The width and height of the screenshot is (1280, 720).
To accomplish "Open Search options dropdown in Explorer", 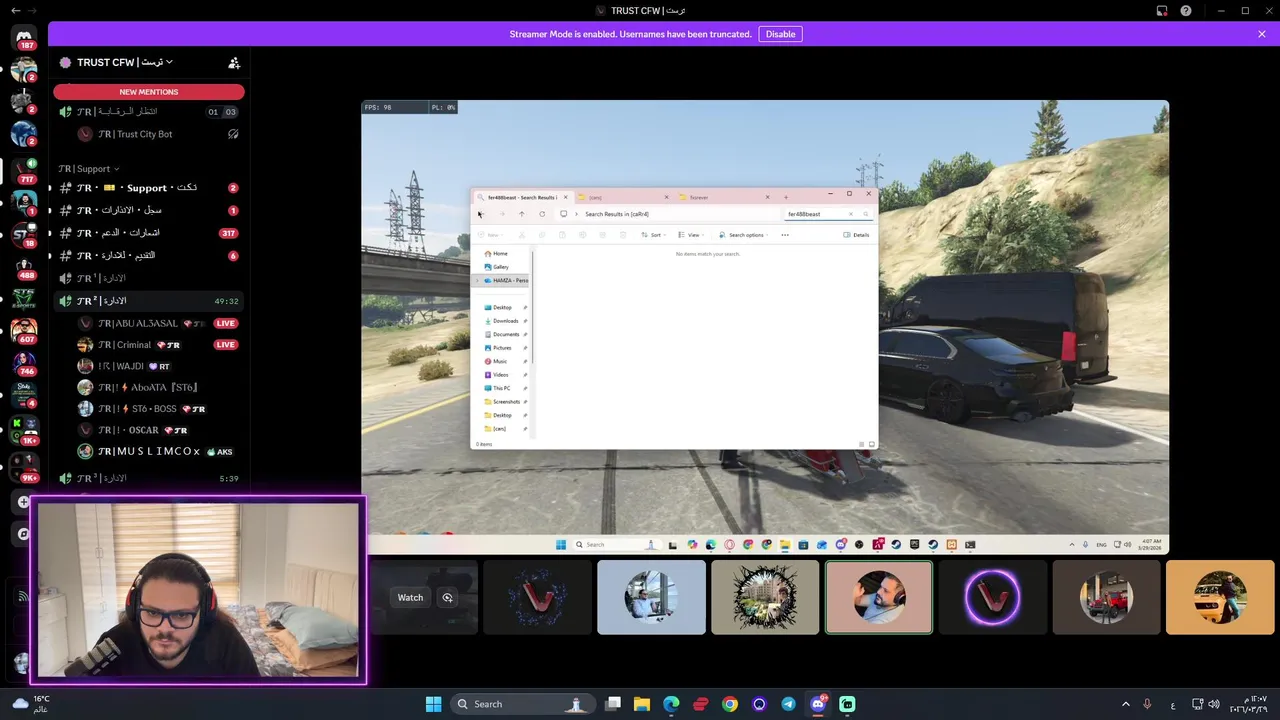I will [744, 235].
